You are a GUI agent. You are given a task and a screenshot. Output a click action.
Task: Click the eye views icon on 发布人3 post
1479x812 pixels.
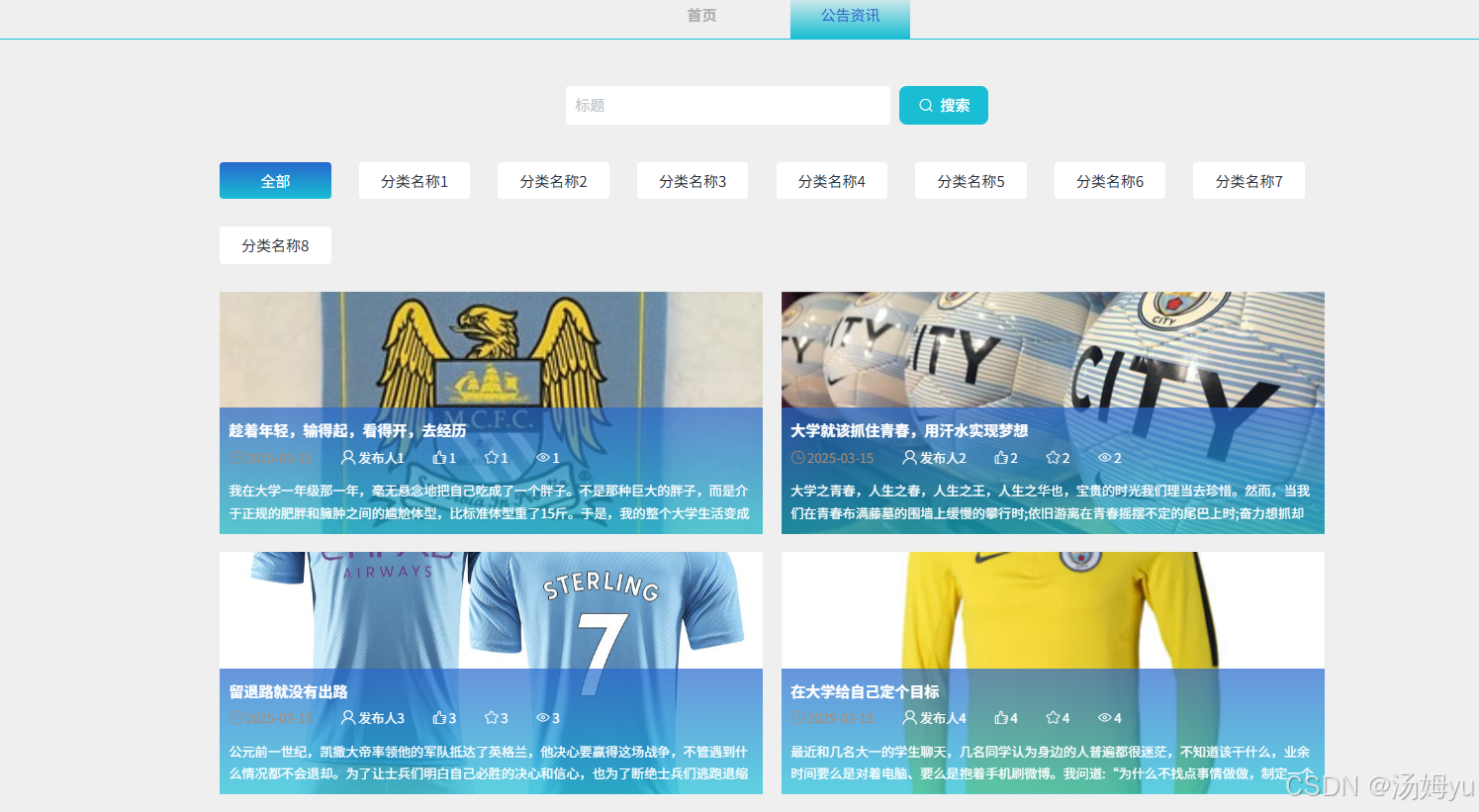(543, 718)
